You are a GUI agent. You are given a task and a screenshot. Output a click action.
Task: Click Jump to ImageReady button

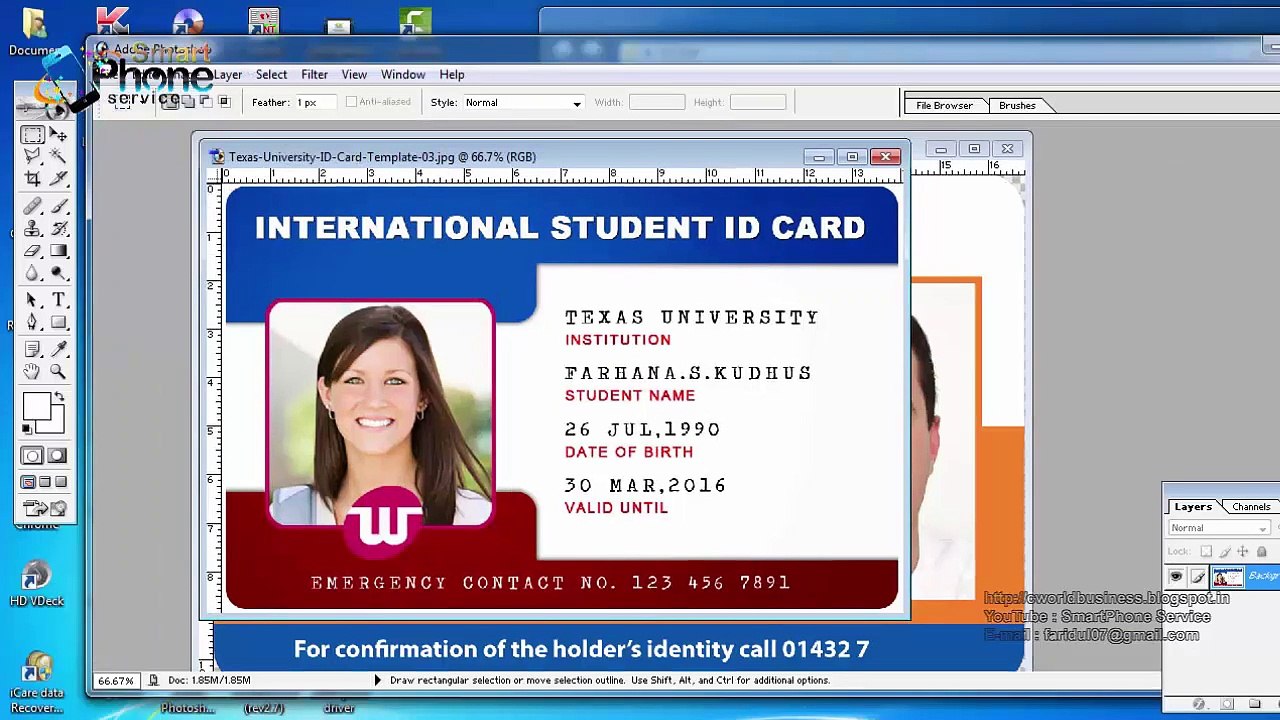[45, 510]
